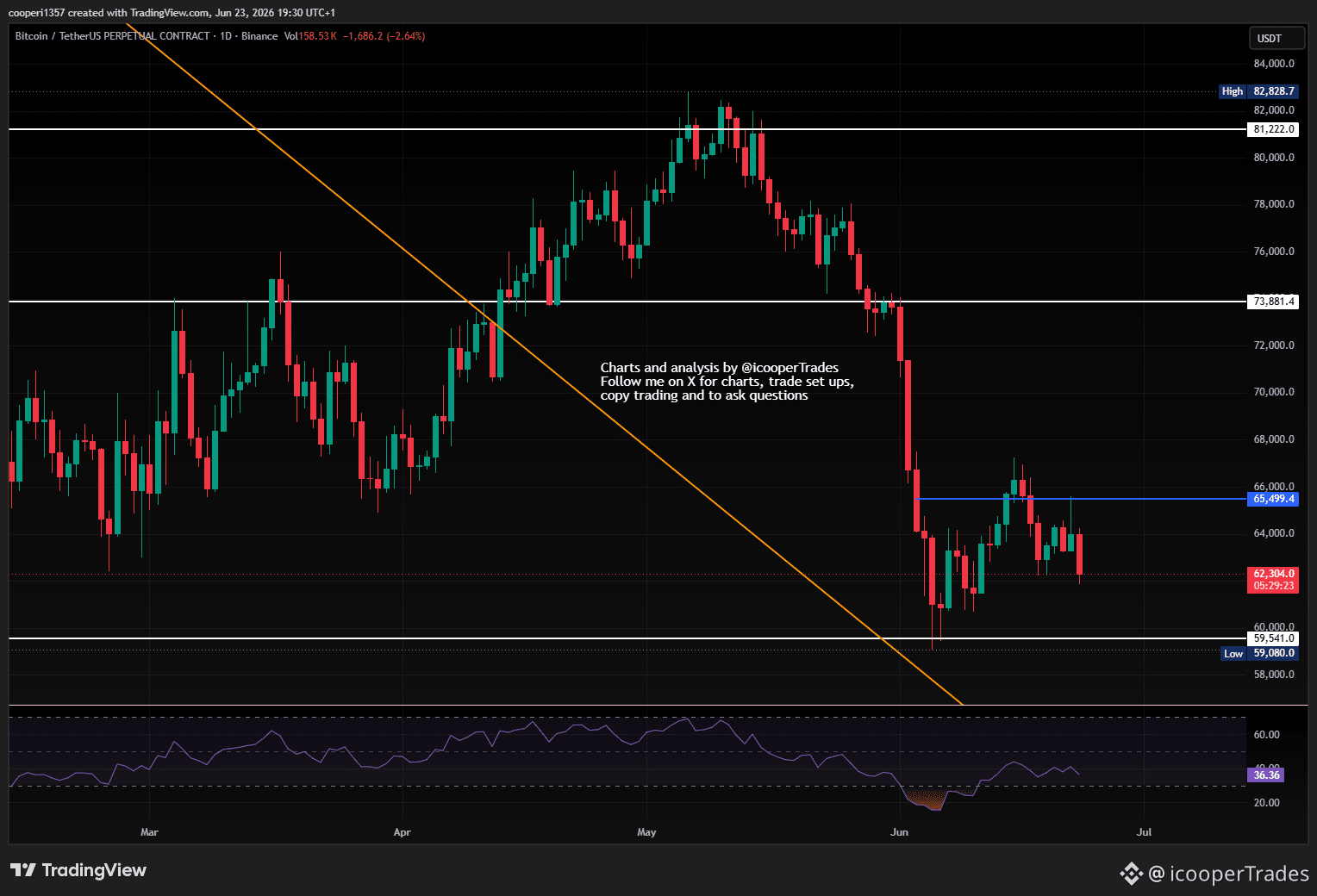The image size is (1317, 896).
Task: Click the Binance exchange label in title
Action: coord(259,36)
